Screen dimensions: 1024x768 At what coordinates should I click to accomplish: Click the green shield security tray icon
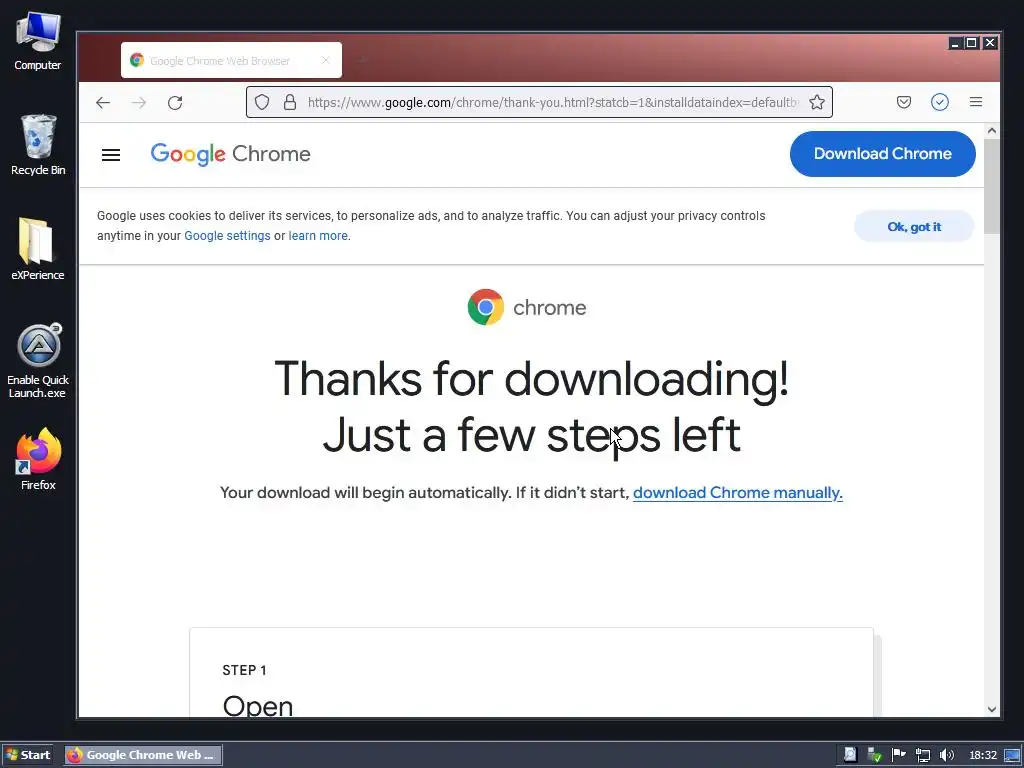pos(874,755)
